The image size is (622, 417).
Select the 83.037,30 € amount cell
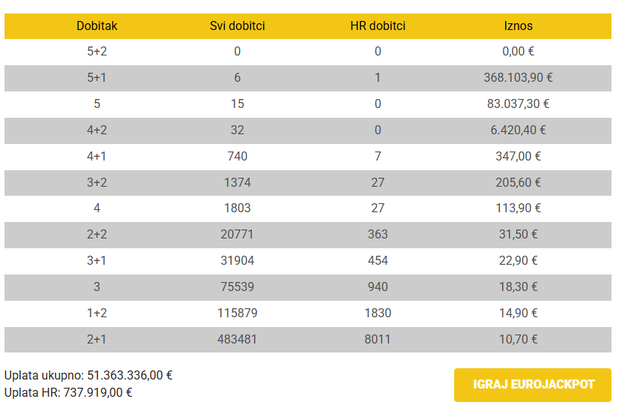[x=519, y=103]
